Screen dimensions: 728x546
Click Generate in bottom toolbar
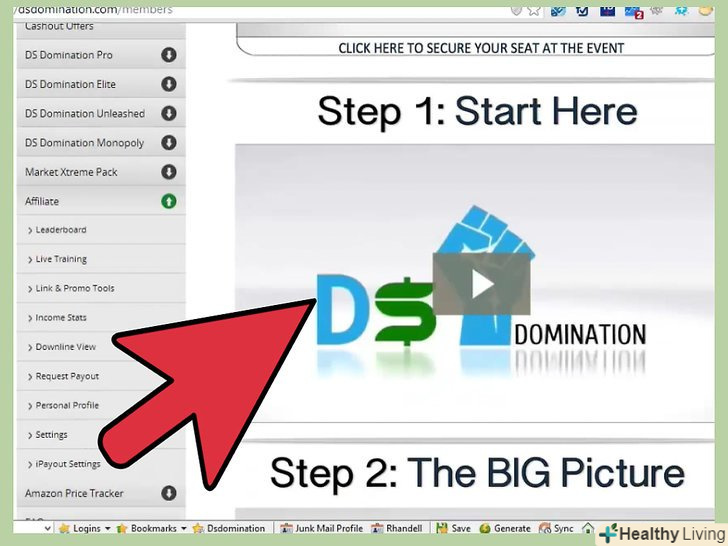(505, 528)
